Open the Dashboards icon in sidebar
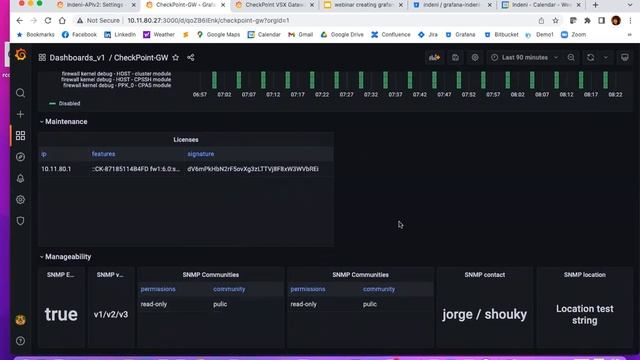The image size is (640, 360). [20, 136]
